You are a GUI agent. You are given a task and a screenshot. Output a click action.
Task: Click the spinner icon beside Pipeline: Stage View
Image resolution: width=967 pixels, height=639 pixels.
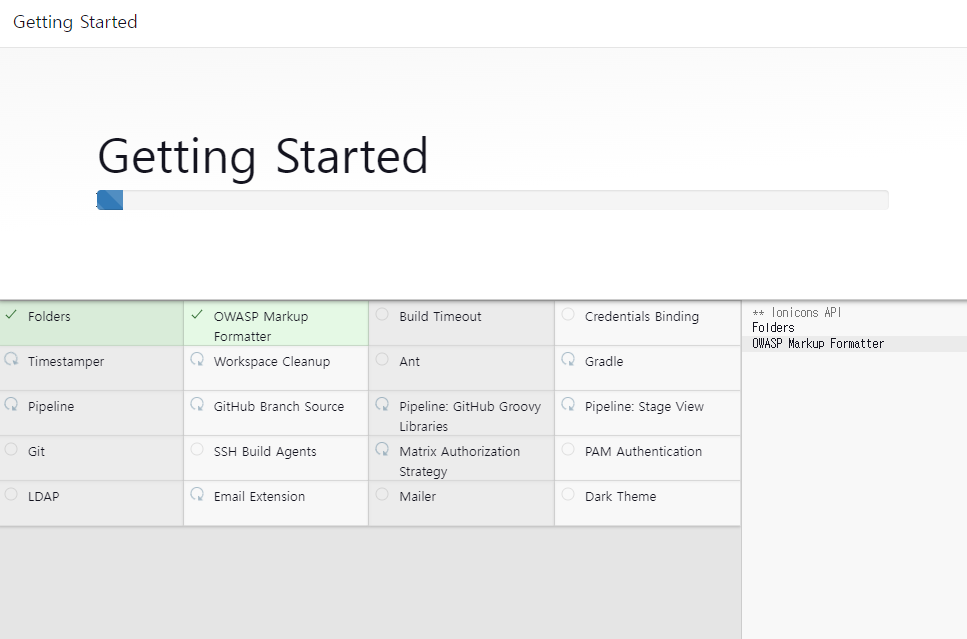tap(568, 404)
